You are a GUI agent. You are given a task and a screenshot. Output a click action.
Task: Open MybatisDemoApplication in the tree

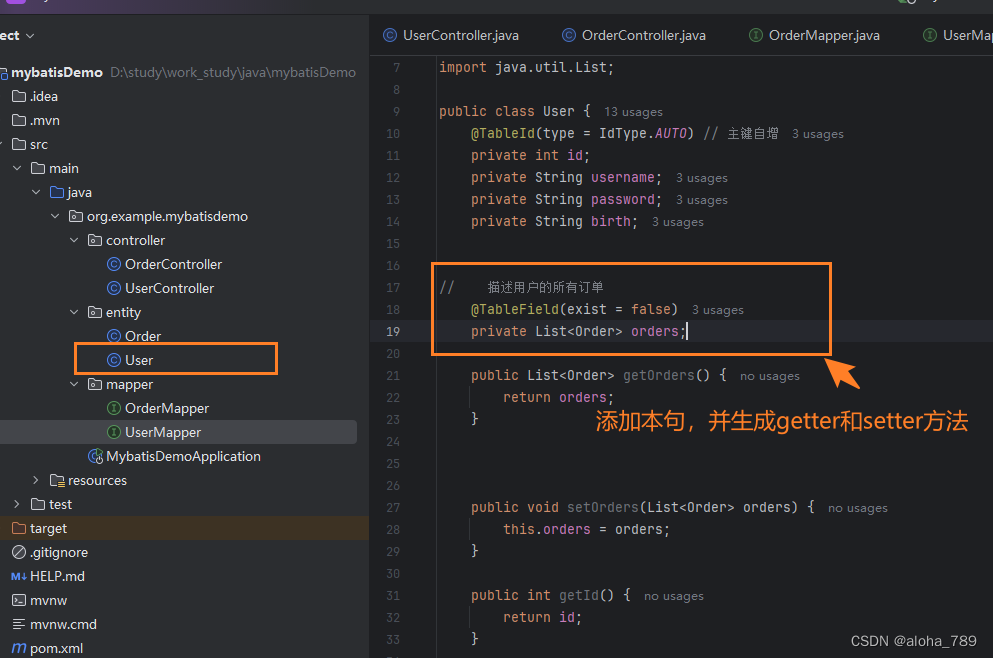[183, 457]
